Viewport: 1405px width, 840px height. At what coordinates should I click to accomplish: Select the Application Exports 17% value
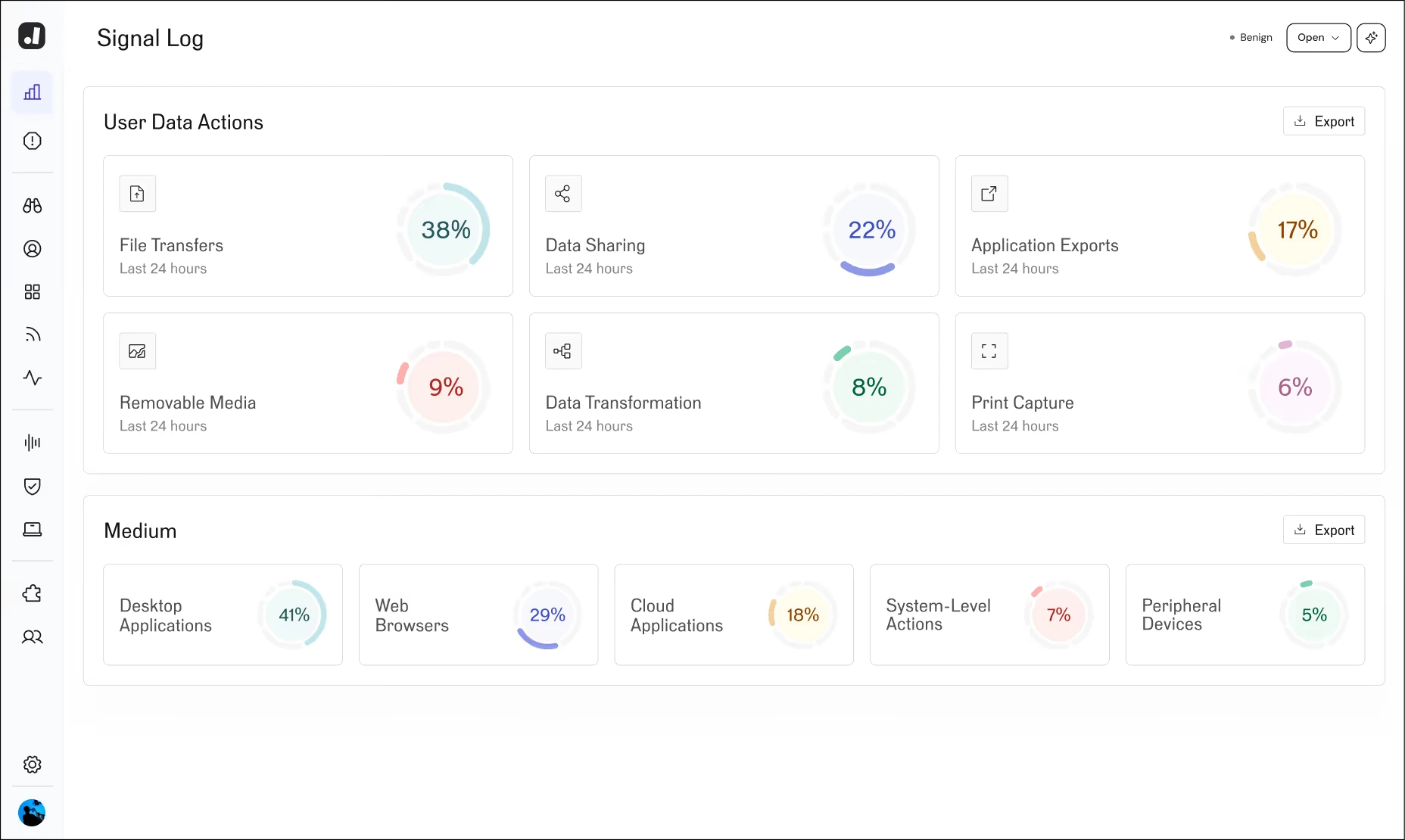1298,230
